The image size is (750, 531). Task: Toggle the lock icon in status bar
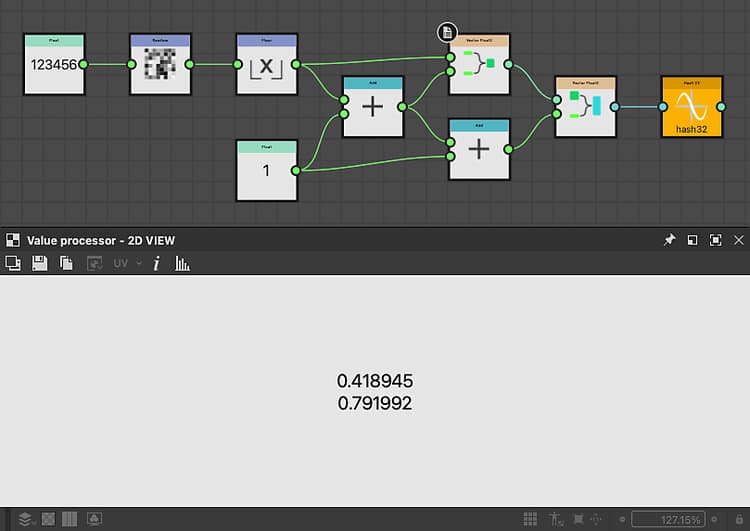click(x=739, y=519)
